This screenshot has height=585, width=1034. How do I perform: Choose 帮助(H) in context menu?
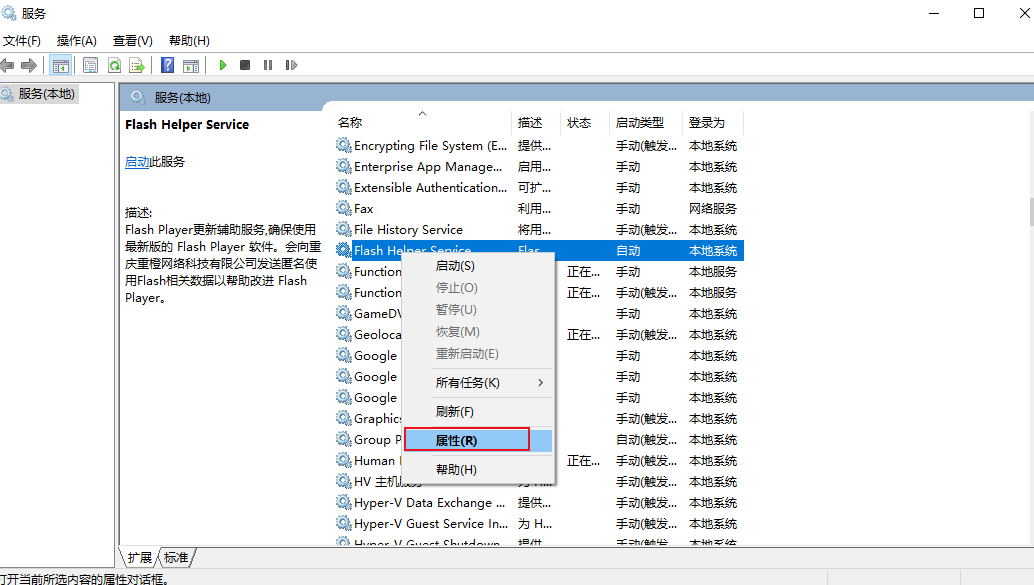478,470
